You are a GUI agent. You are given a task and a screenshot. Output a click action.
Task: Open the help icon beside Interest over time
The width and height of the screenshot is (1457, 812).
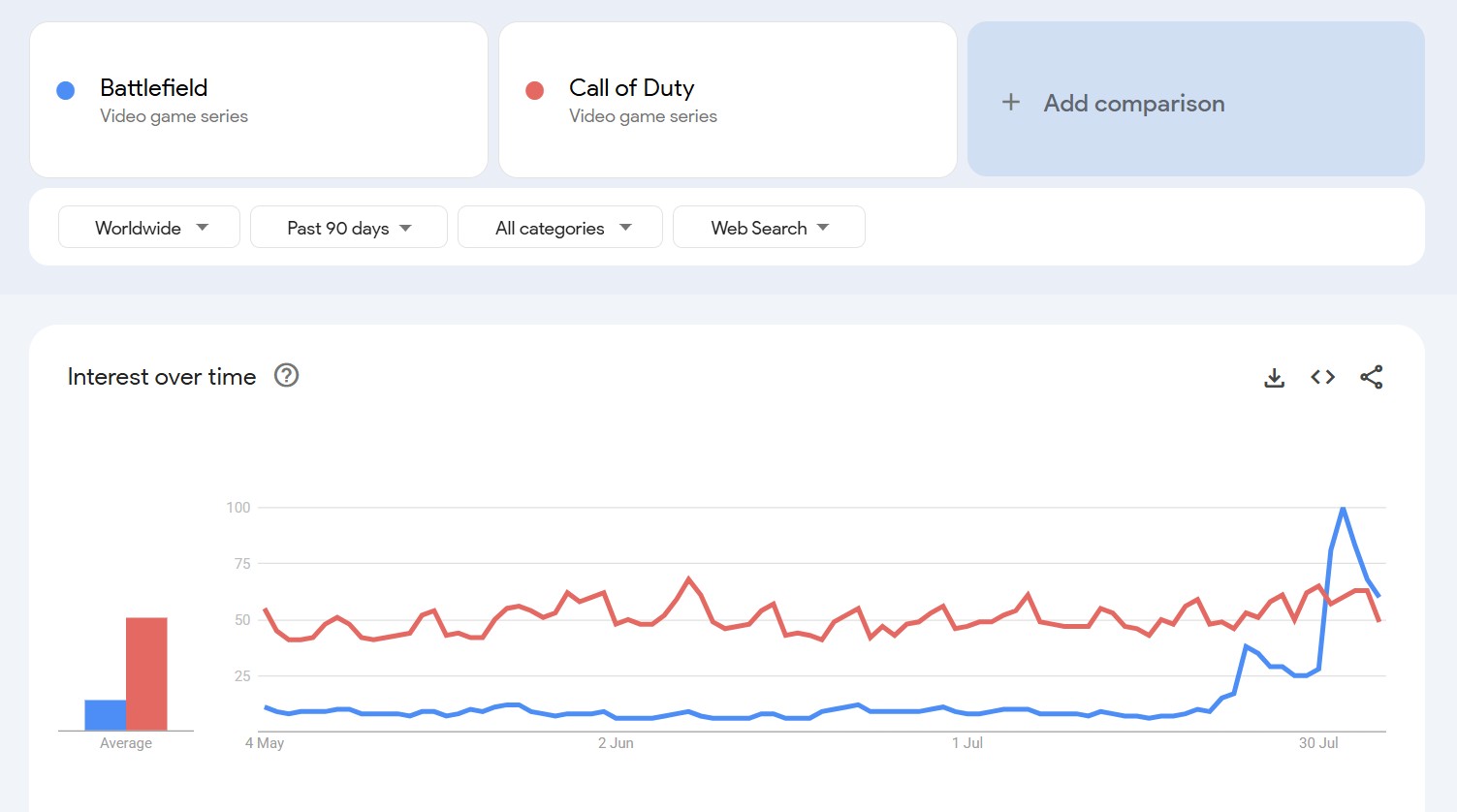click(286, 375)
